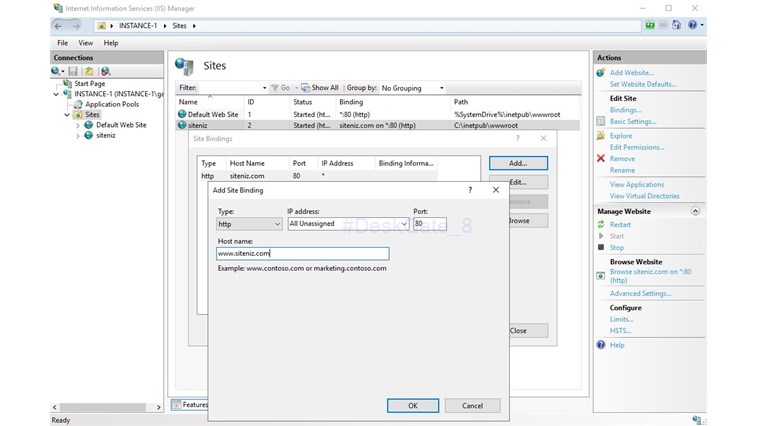Switch to the Features View tab

click(190, 405)
